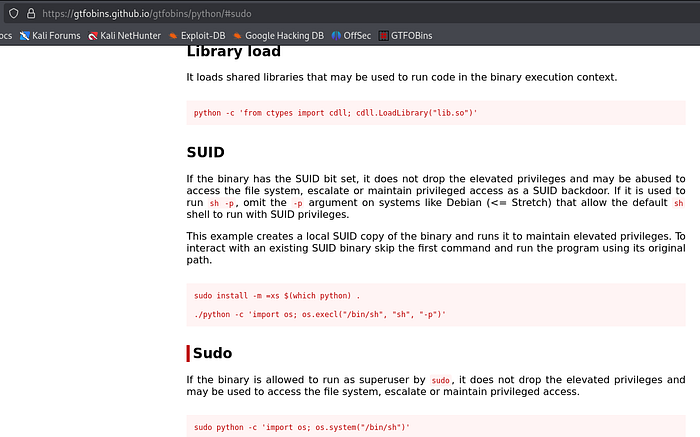The image size is (700, 437).
Task: Click the padlock site security icon
Action: pyautogui.click(x=31, y=13)
